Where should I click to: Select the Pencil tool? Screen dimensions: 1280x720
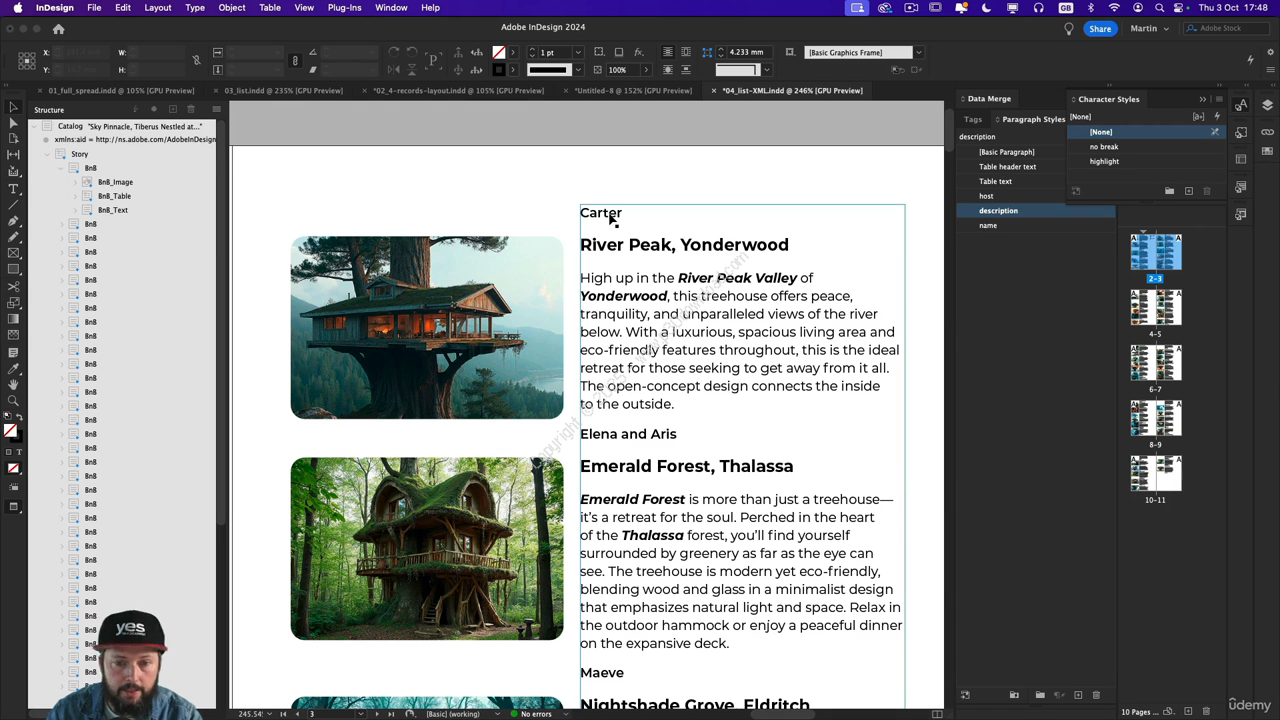click(x=13, y=237)
